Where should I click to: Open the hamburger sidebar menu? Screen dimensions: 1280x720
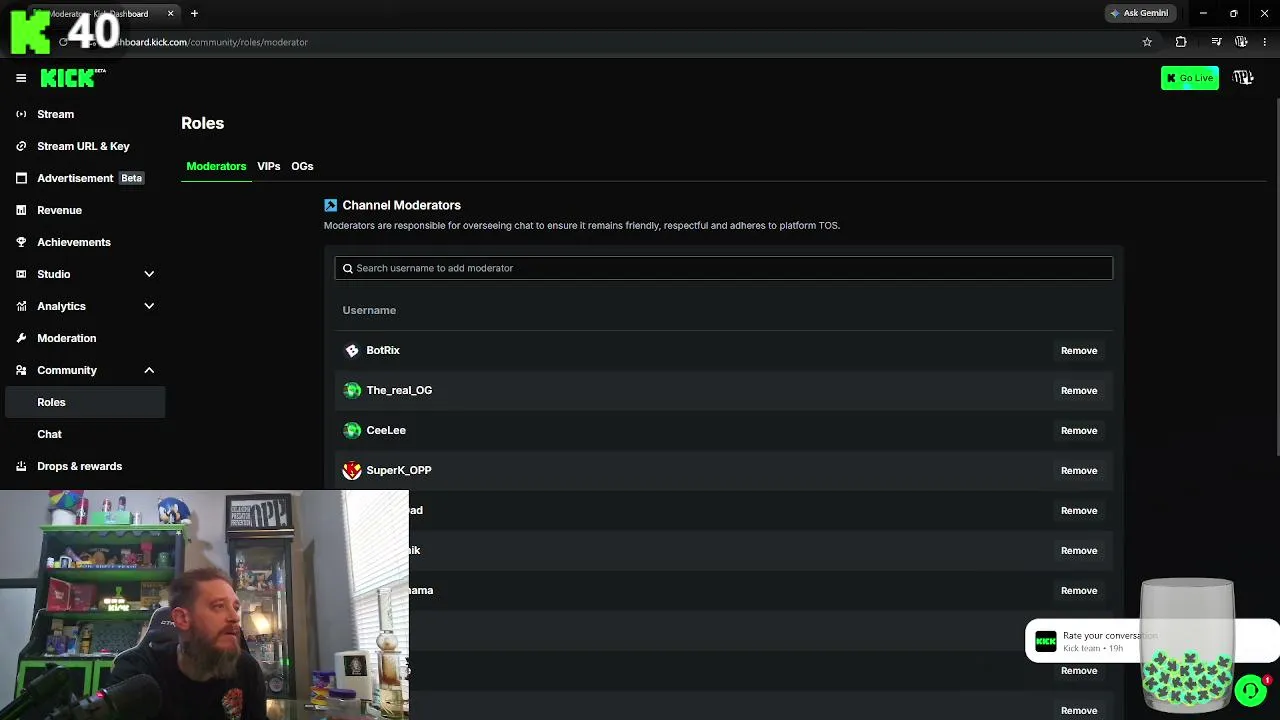pos(21,78)
